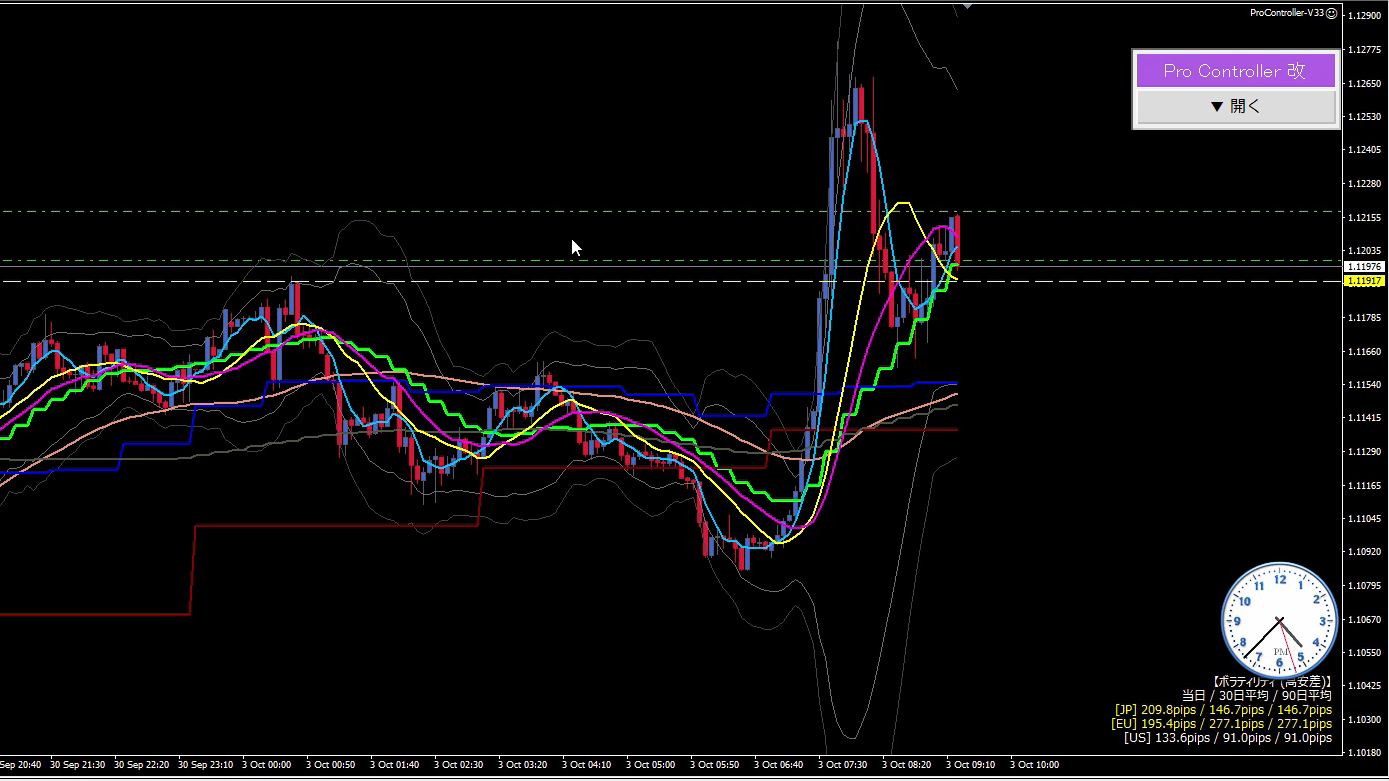1389x781 pixels.
Task: Click the 1.10550 price scale label
Action: (1366, 653)
